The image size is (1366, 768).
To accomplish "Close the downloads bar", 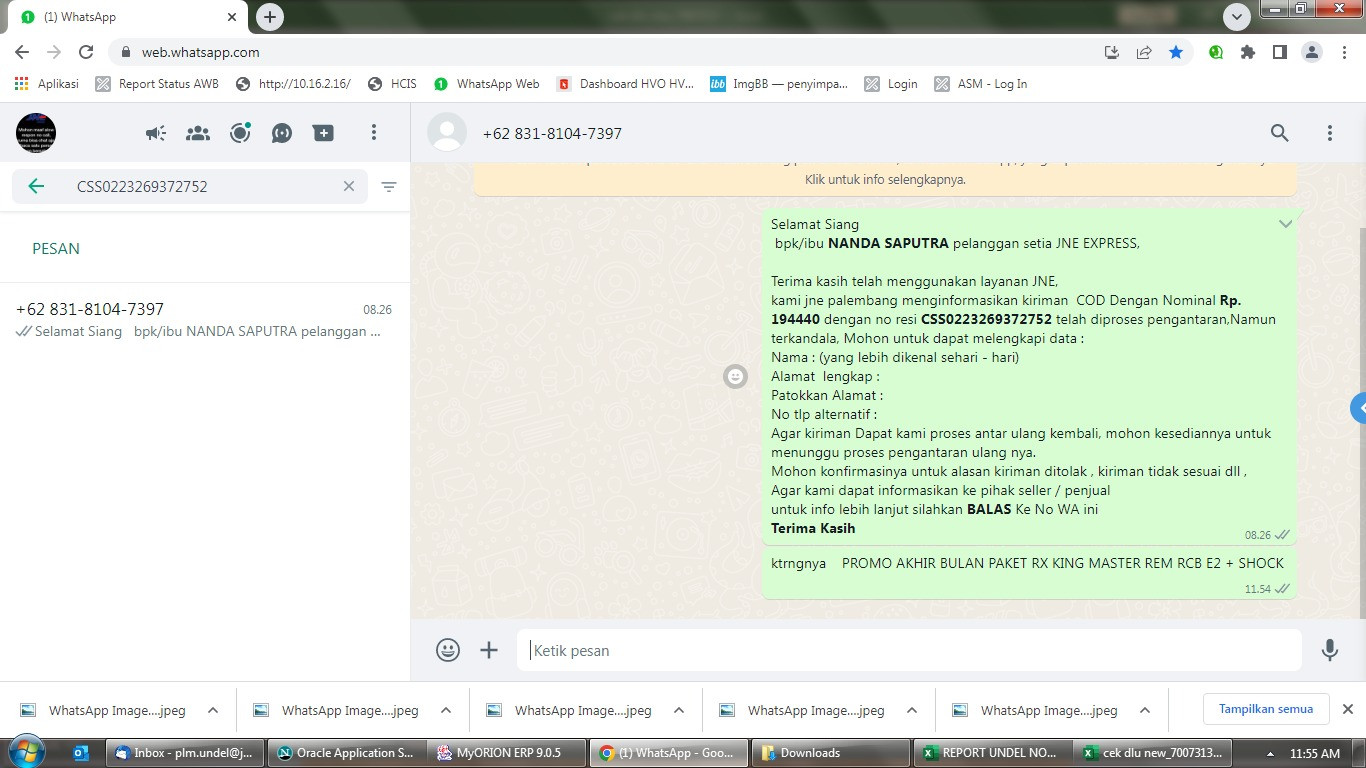I will (x=1348, y=709).
